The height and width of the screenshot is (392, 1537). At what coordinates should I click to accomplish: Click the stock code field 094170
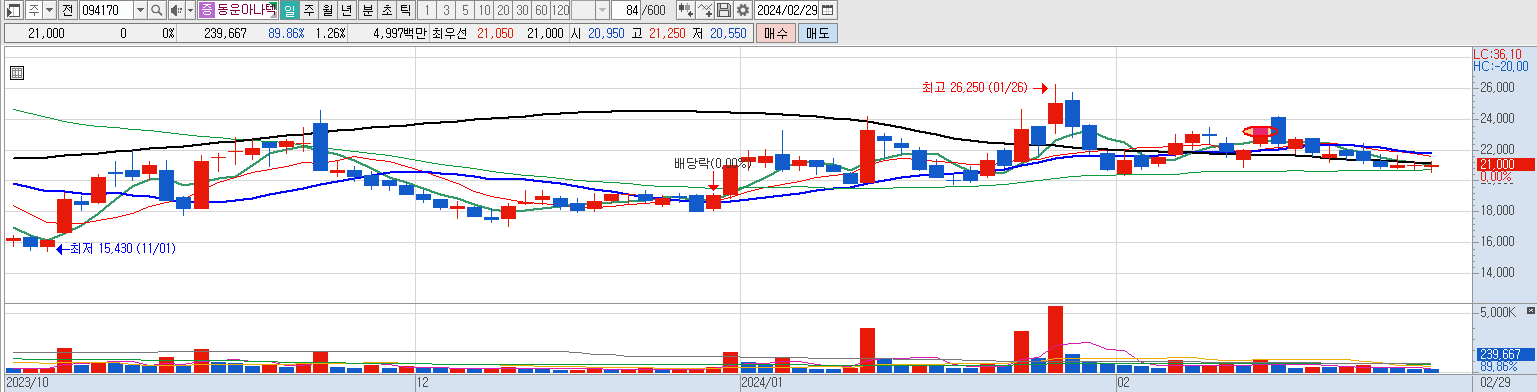click(105, 10)
